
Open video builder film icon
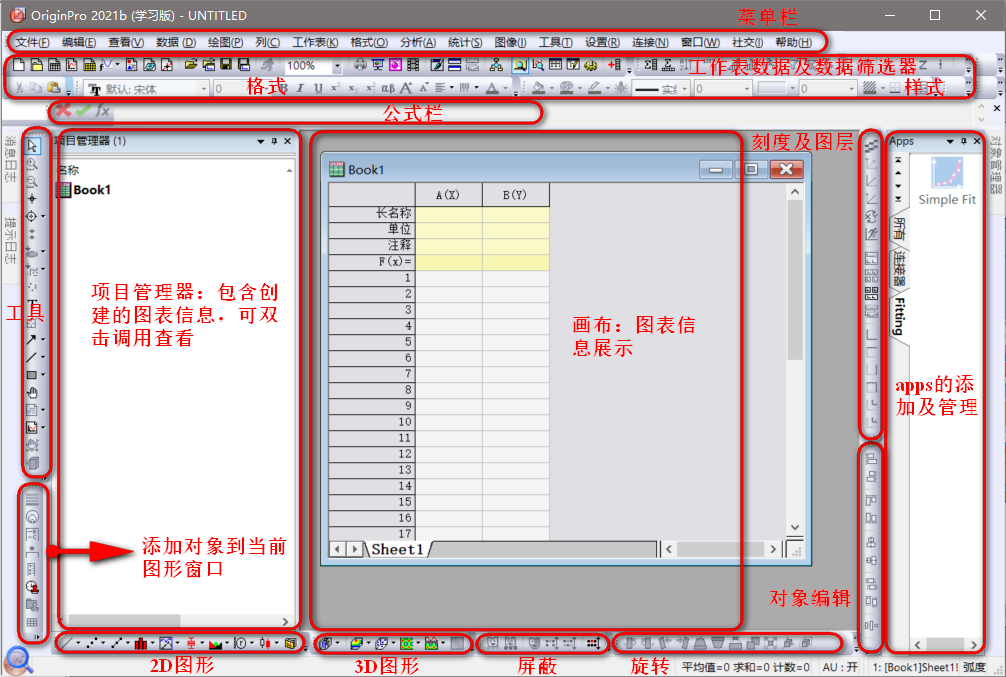tap(413, 65)
